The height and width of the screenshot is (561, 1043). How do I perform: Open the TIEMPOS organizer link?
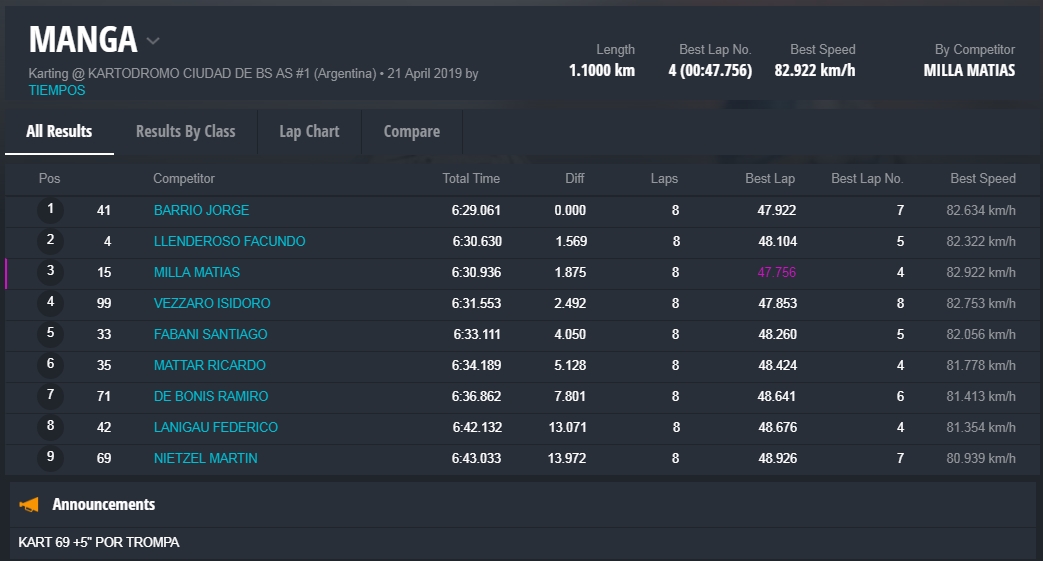point(57,90)
